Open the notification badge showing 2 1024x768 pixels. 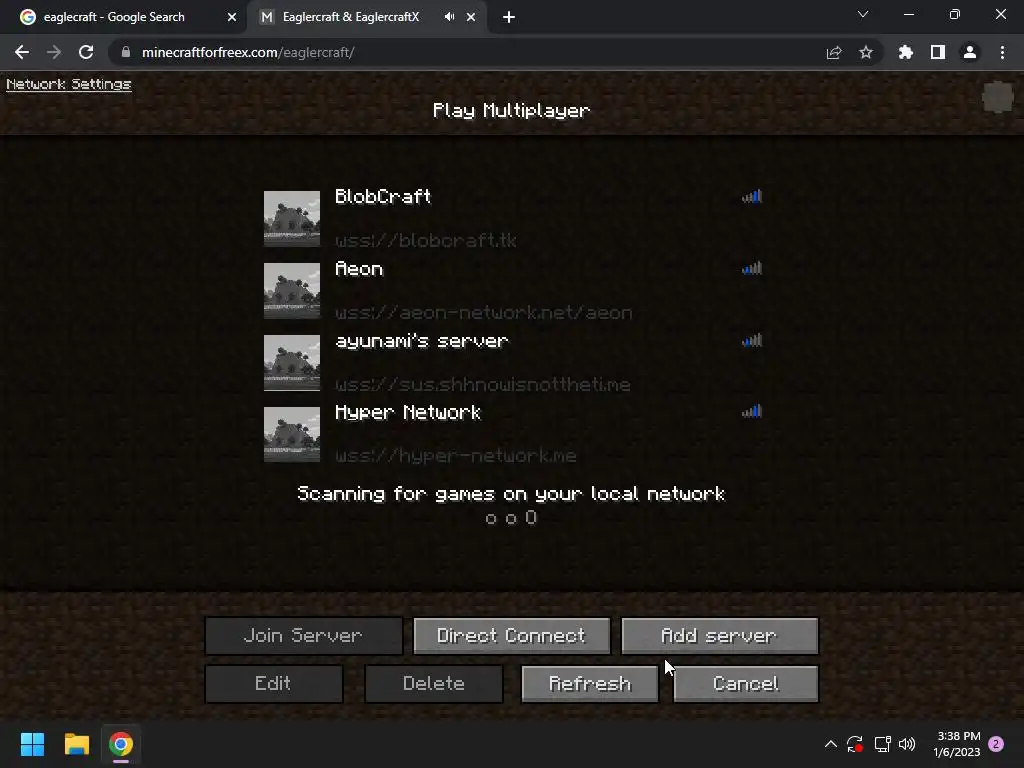pyautogui.click(x=996, y=744)
